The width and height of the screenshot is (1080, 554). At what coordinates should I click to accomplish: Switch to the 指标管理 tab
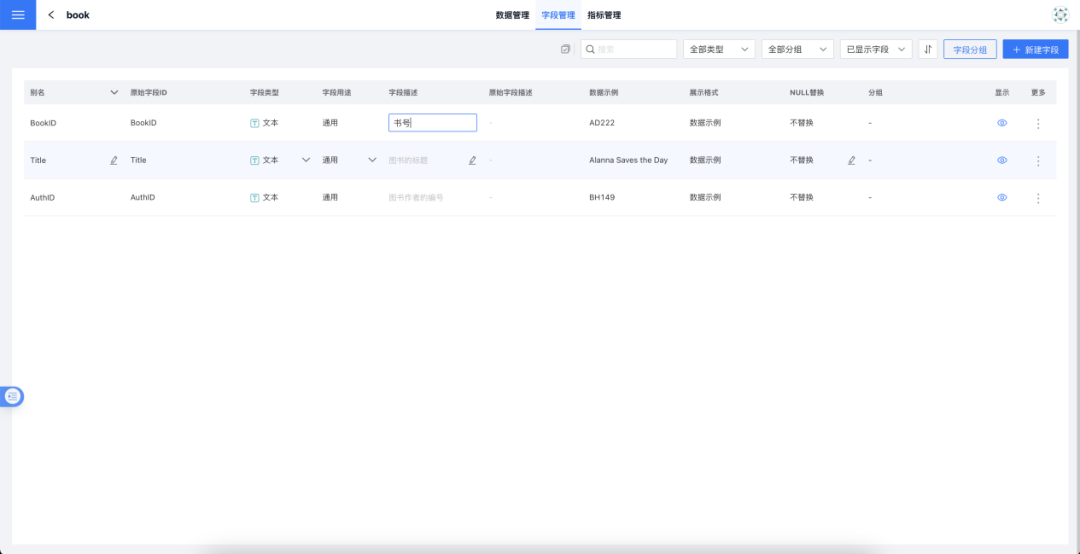pos(604,14)
